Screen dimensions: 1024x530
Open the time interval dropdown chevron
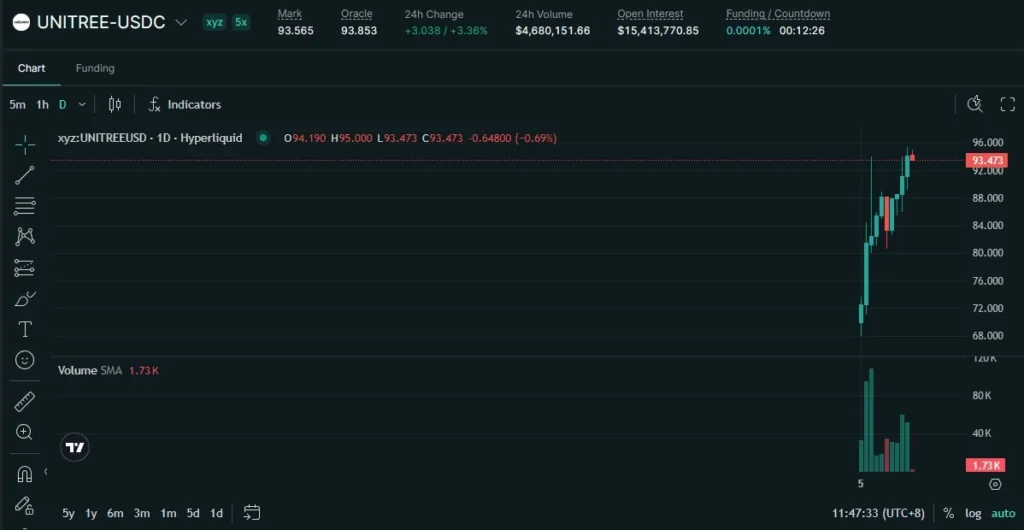pos(82,104)
